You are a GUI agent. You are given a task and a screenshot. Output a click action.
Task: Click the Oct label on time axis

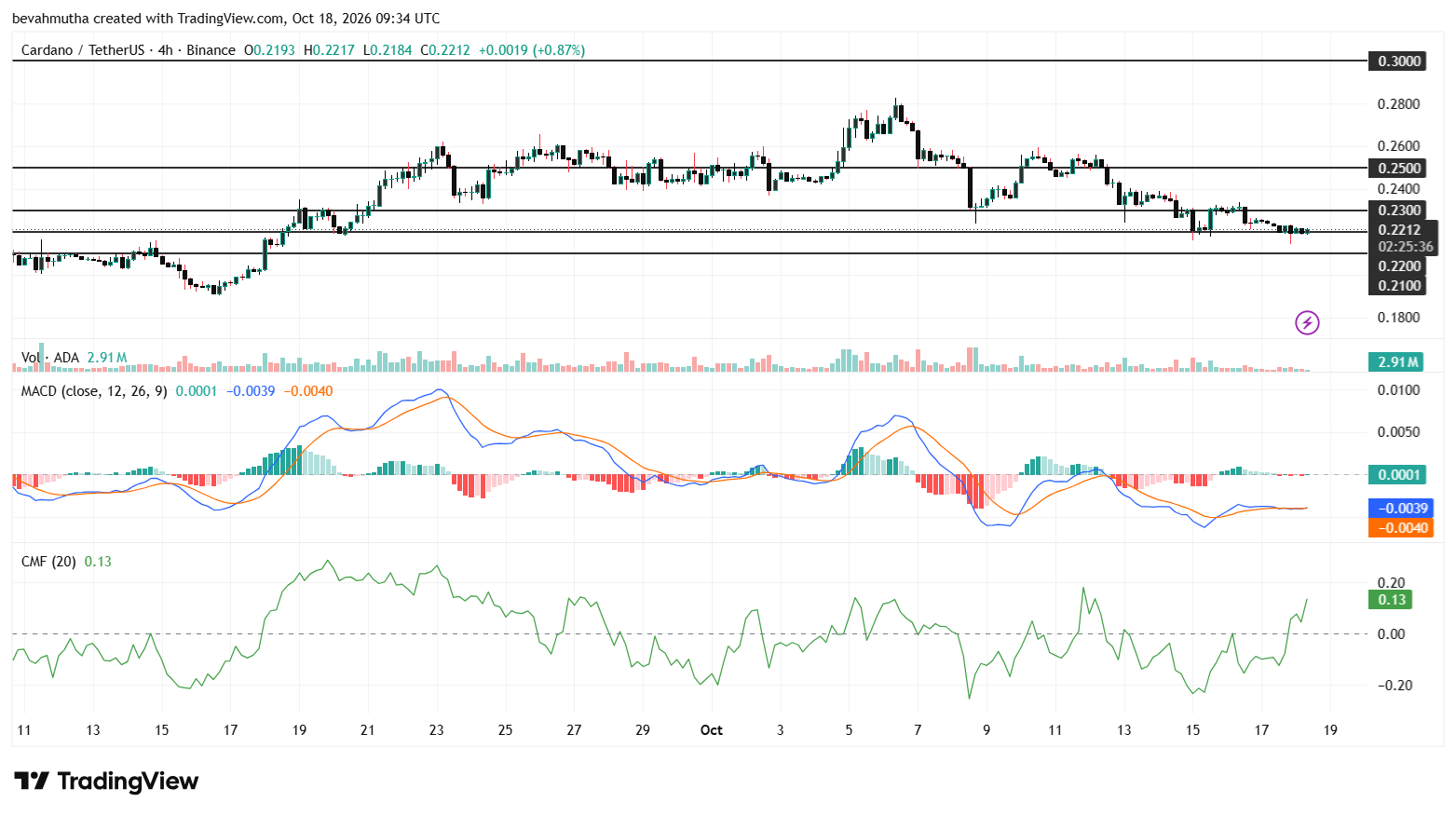click(x=712, y=730)
